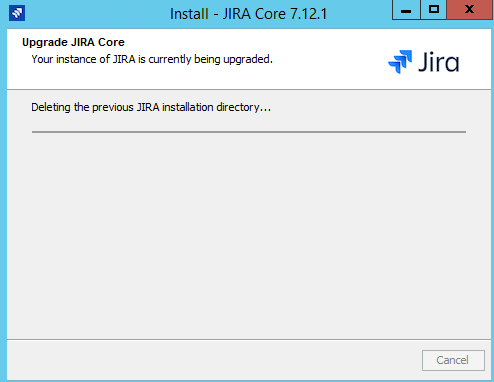Click the Cancel button
This screenshot has width=494, height=382.
[453, 360]
